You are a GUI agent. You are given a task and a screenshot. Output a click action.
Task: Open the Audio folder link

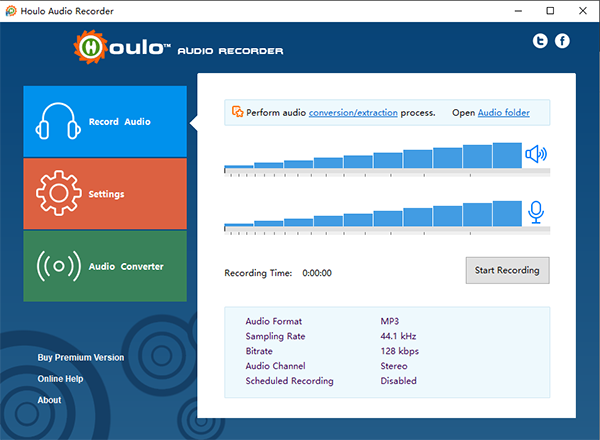click(x=504, y=112)
